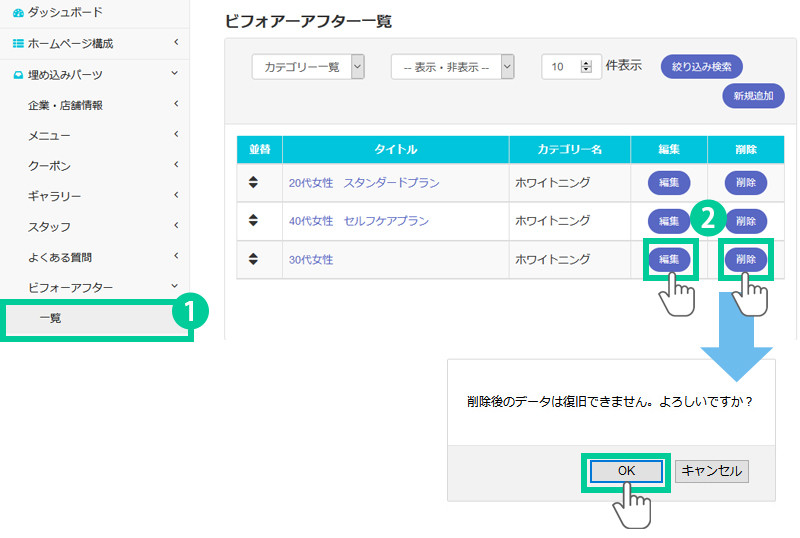
Task: Open the 表示・非表示 filter dropdown
Action: pyautogui.click(x=452, y=67)
